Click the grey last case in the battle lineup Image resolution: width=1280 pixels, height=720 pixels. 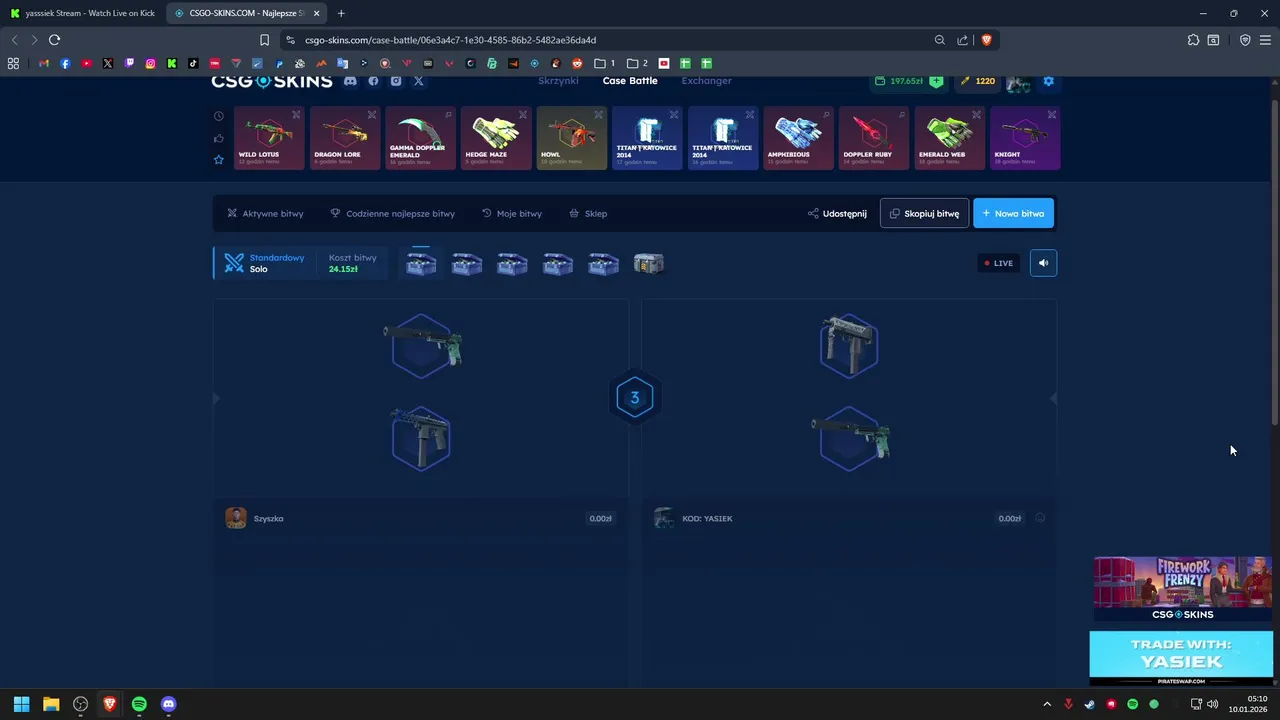tap(648, 264)
